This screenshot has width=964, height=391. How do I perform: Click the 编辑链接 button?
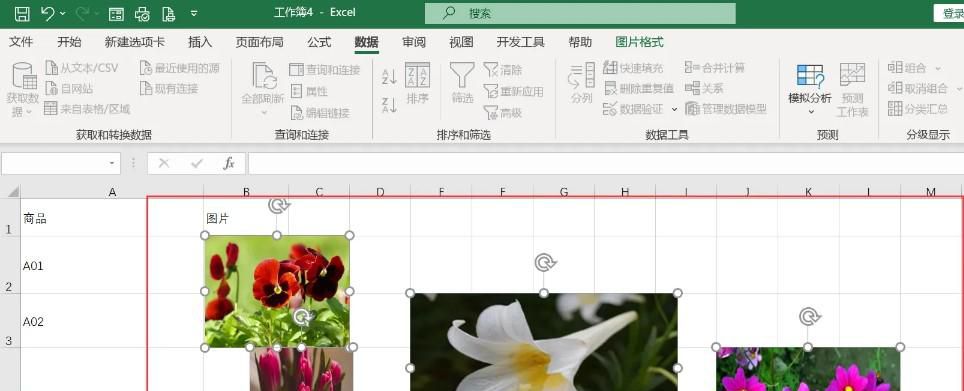tap(320, 113)
